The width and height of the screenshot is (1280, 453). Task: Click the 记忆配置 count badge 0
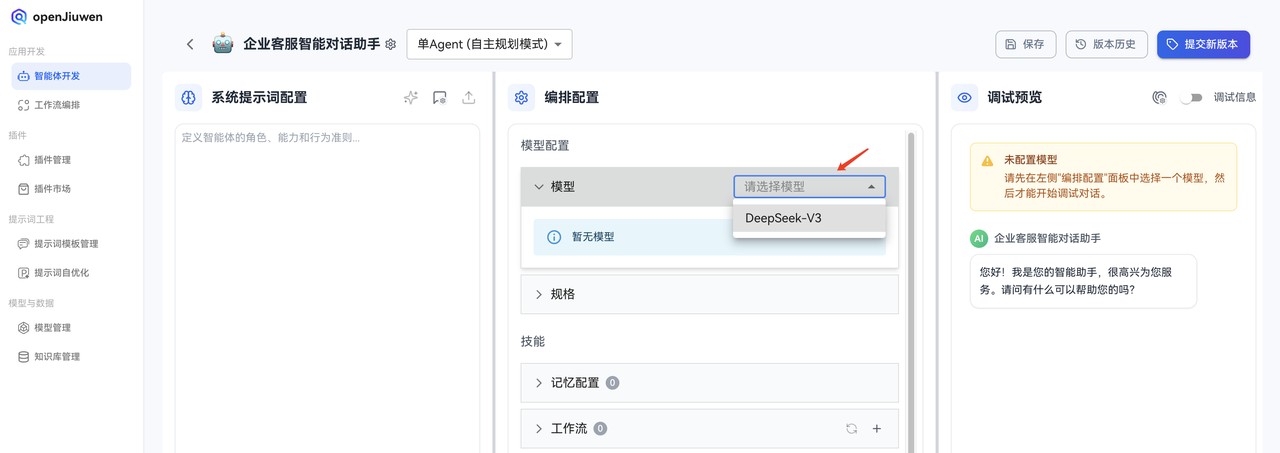[612, 383]
